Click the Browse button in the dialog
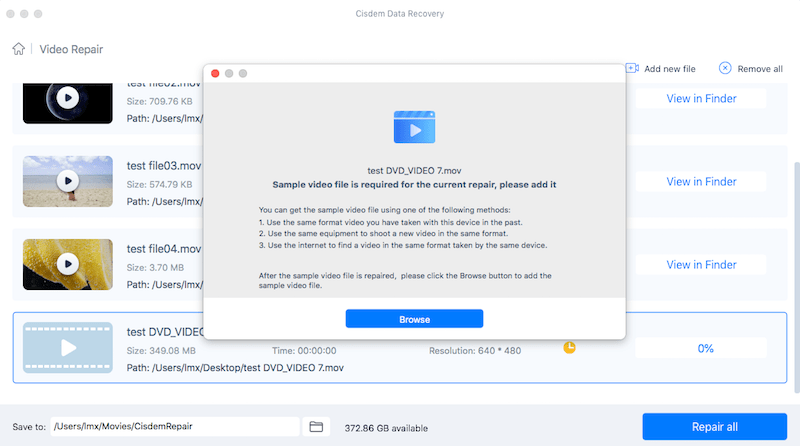 (x=414, y=319)
